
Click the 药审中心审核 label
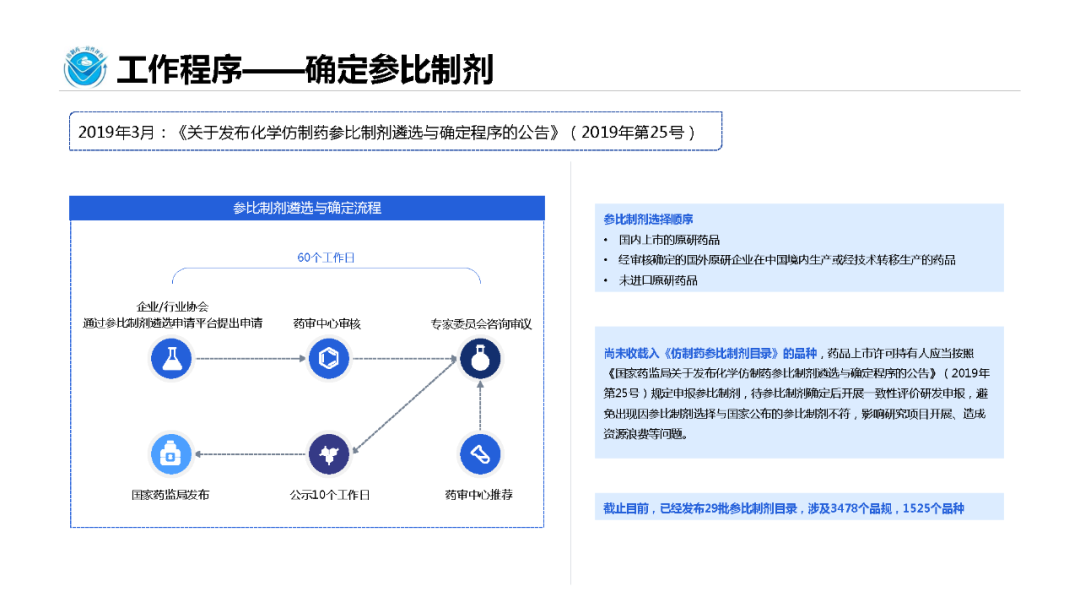[327, 324]
